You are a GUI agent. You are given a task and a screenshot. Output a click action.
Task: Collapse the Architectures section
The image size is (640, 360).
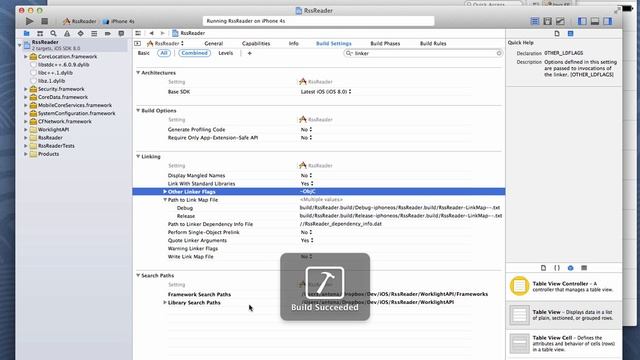[x=138, y=73]
